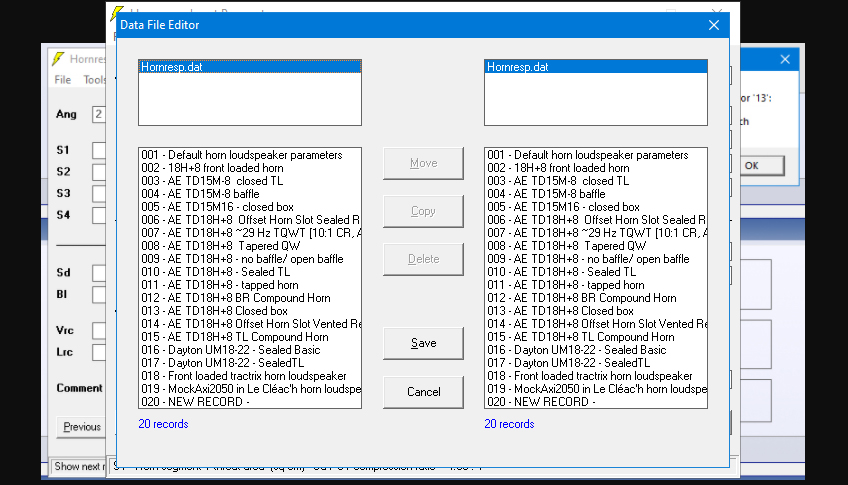Select right record 011 tapped horn

click(595, 285)
